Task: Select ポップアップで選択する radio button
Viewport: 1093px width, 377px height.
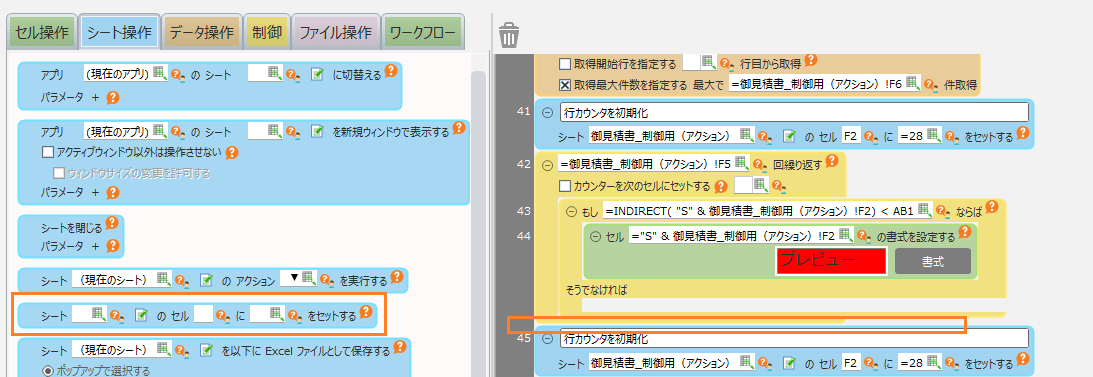Action: coord(48,371)
